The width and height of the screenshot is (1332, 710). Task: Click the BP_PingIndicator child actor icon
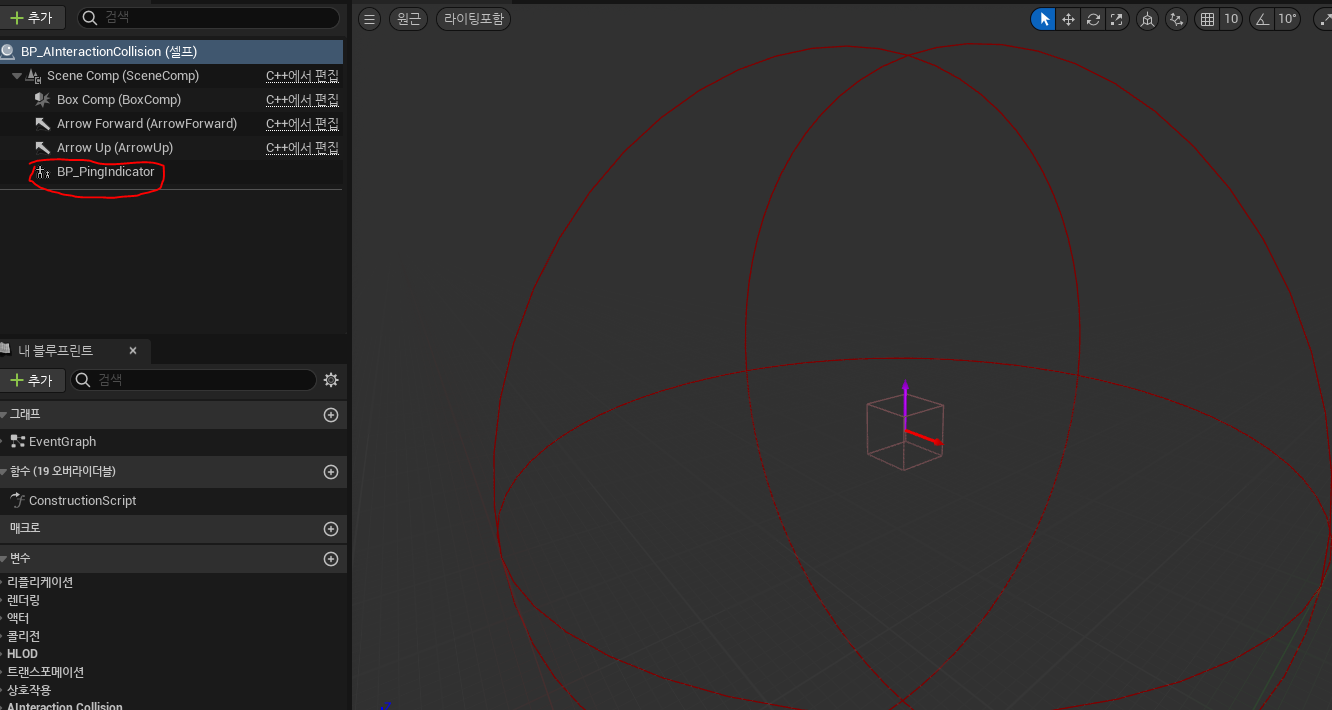tap(42, 172)
